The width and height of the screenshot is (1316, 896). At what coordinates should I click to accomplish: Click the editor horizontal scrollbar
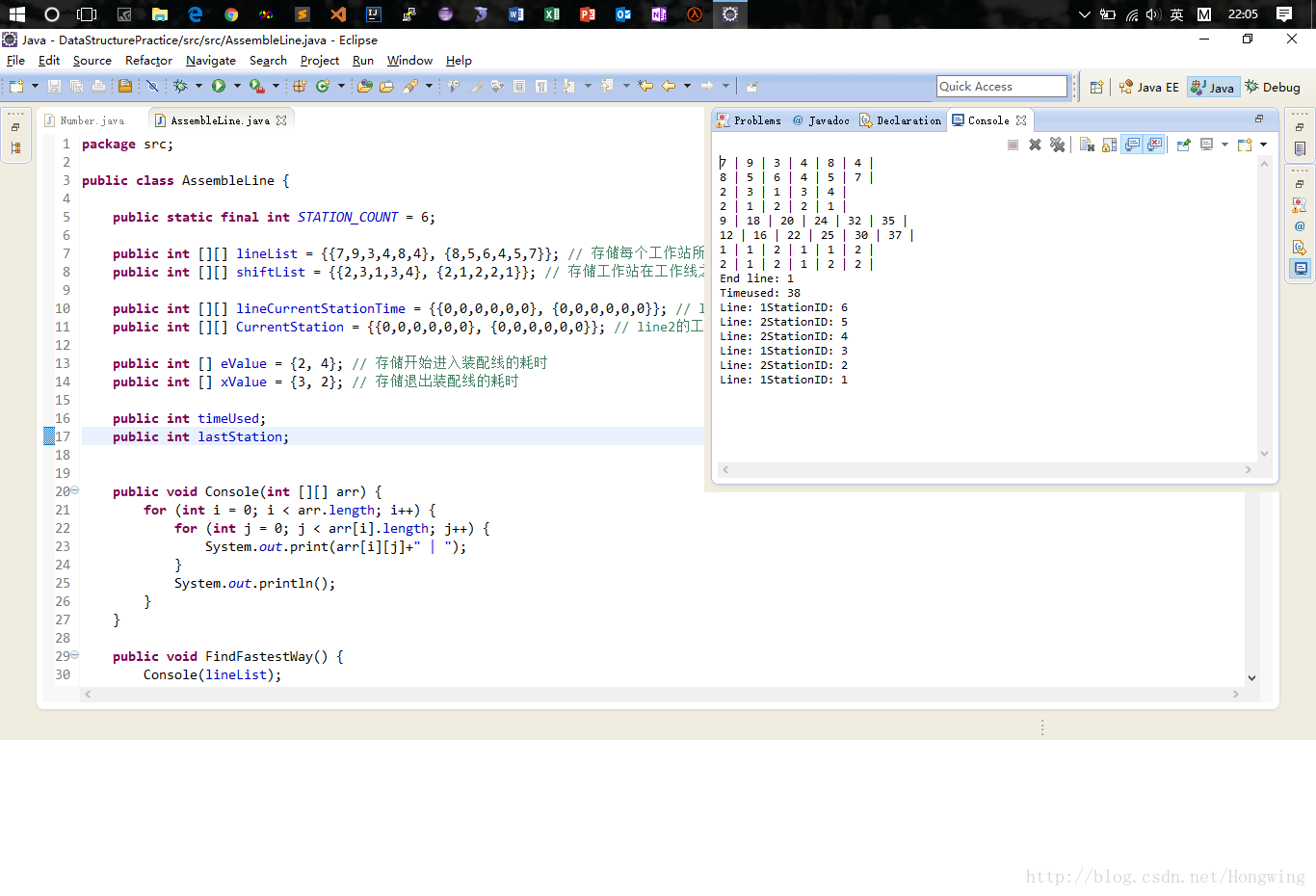pos(661,694)
